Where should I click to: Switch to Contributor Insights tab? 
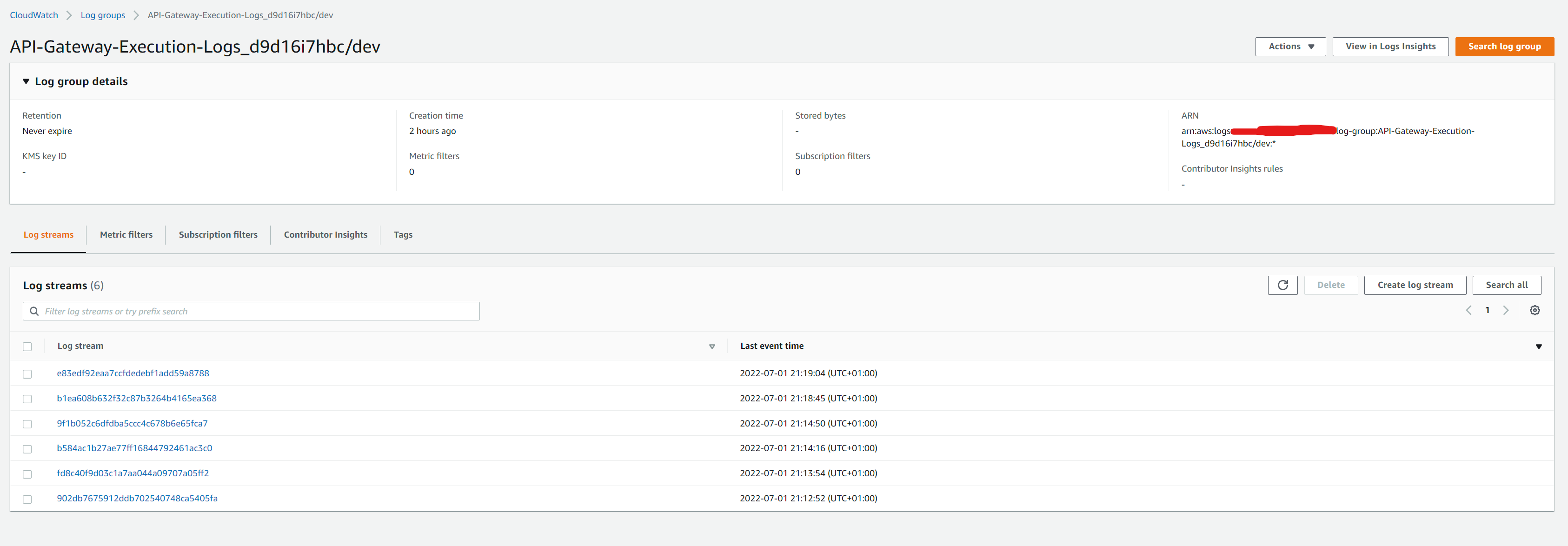click(325, 235)
